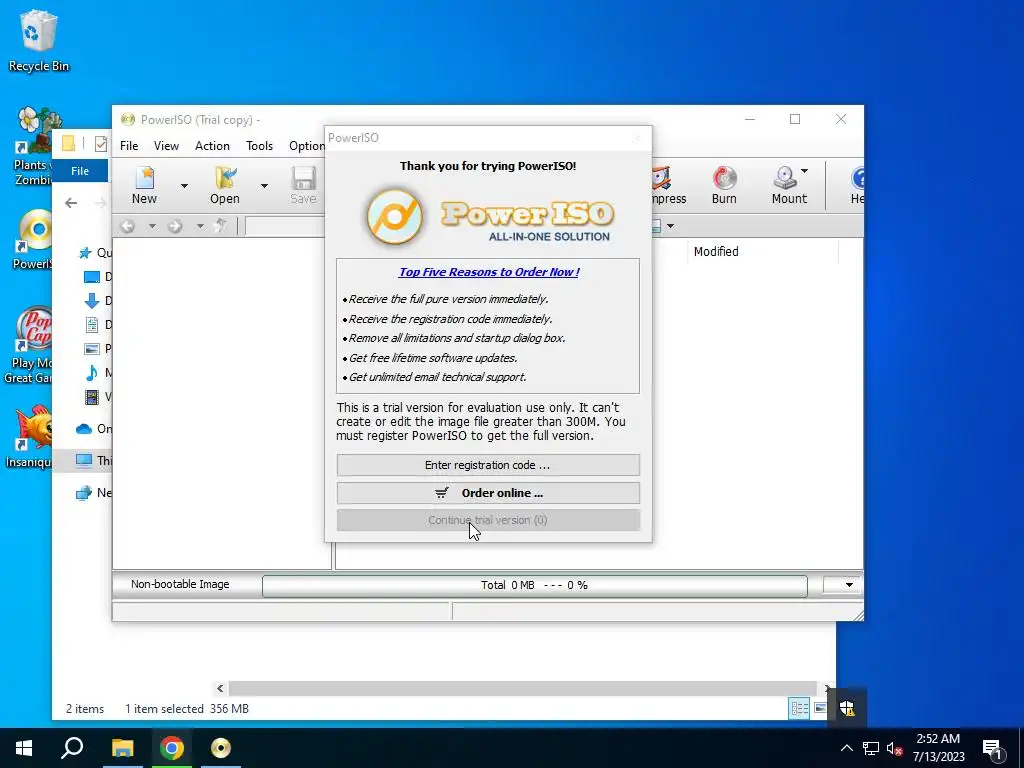The image size is (1024, 768).
Task: Click the Total 0 MB progress bar
Action: [534, 585]
